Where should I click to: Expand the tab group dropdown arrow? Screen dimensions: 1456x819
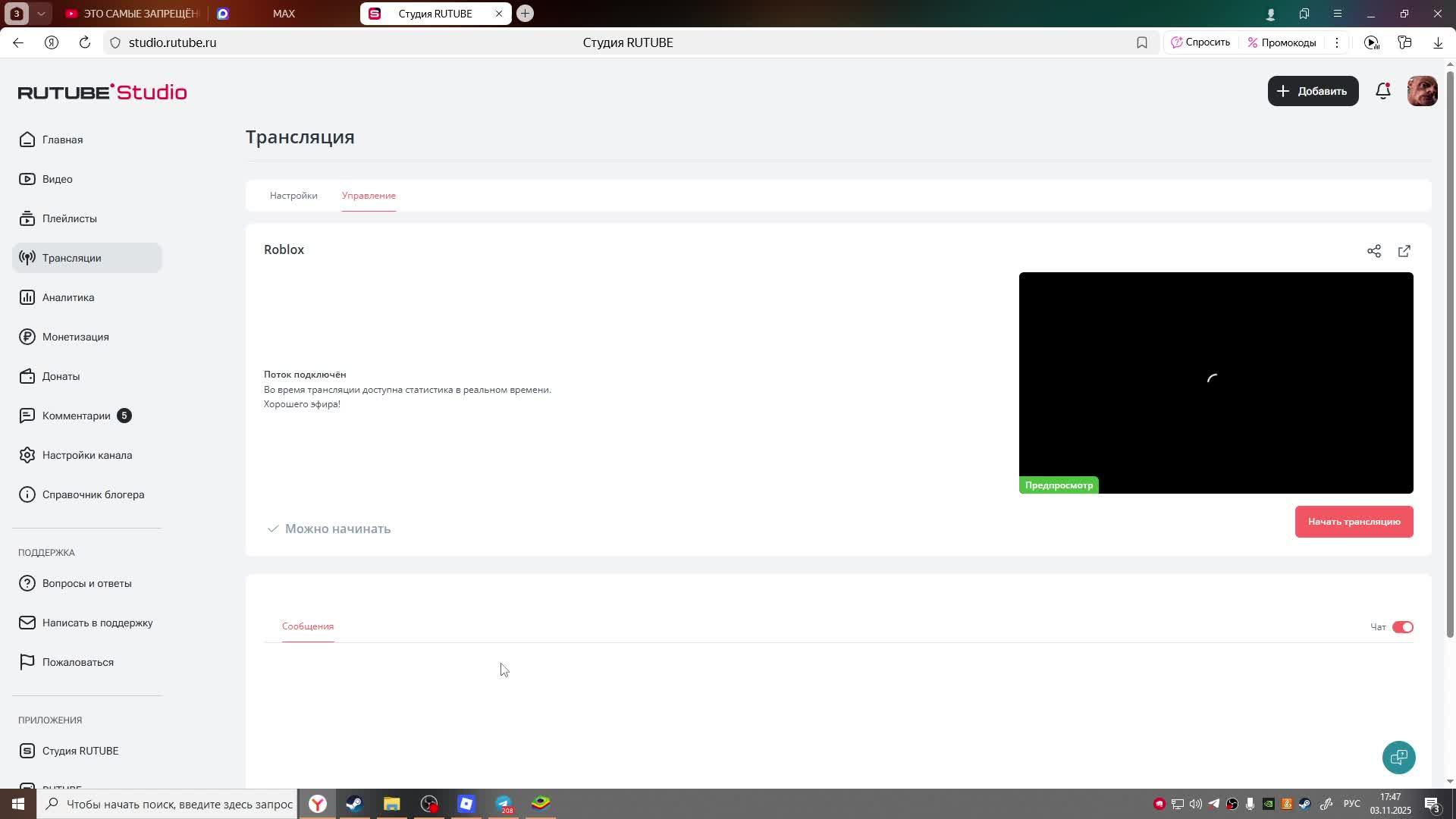[x=41, y=14]
